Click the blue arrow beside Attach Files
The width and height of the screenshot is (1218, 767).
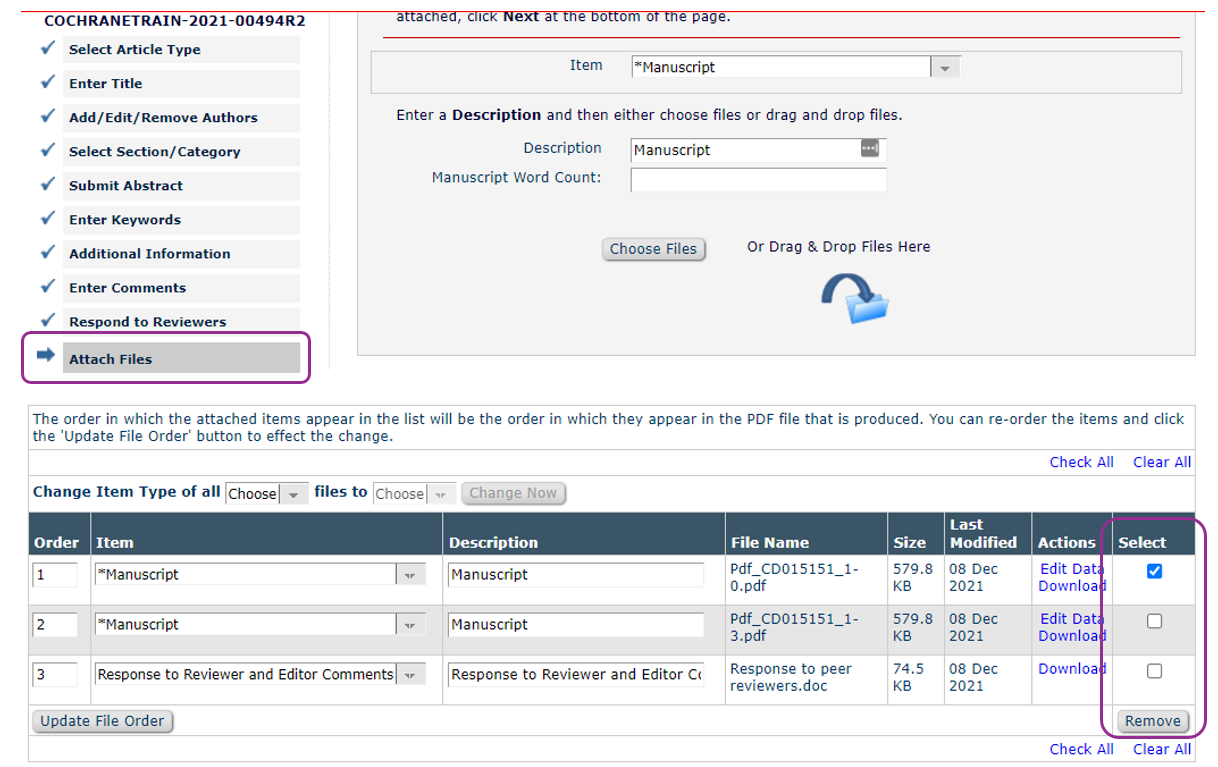(45, 357)
